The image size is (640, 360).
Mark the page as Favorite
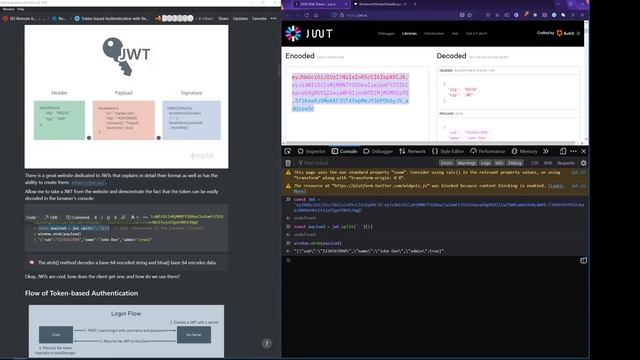tap(259, 18)
